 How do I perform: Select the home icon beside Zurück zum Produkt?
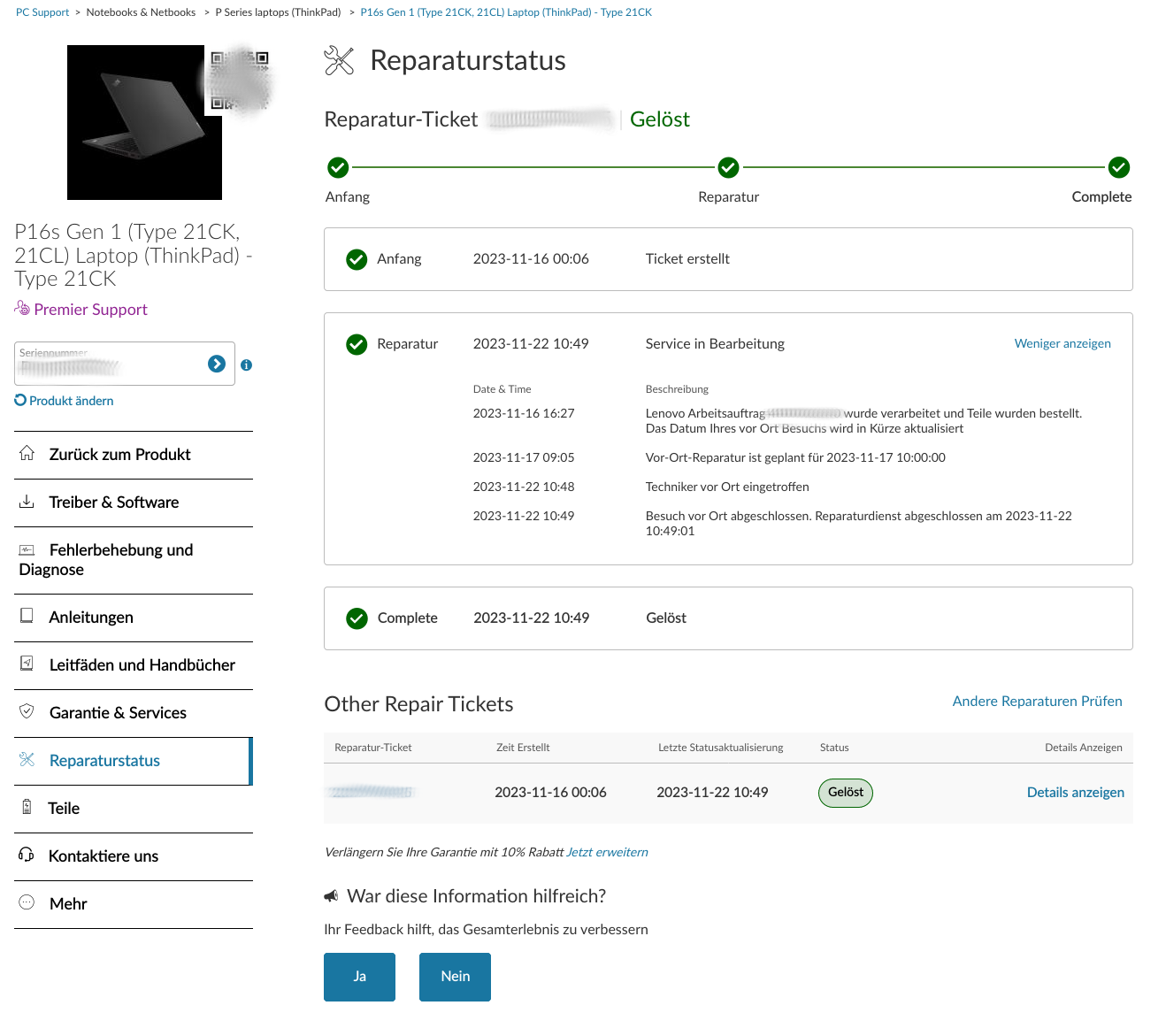(x=27, y=453)
